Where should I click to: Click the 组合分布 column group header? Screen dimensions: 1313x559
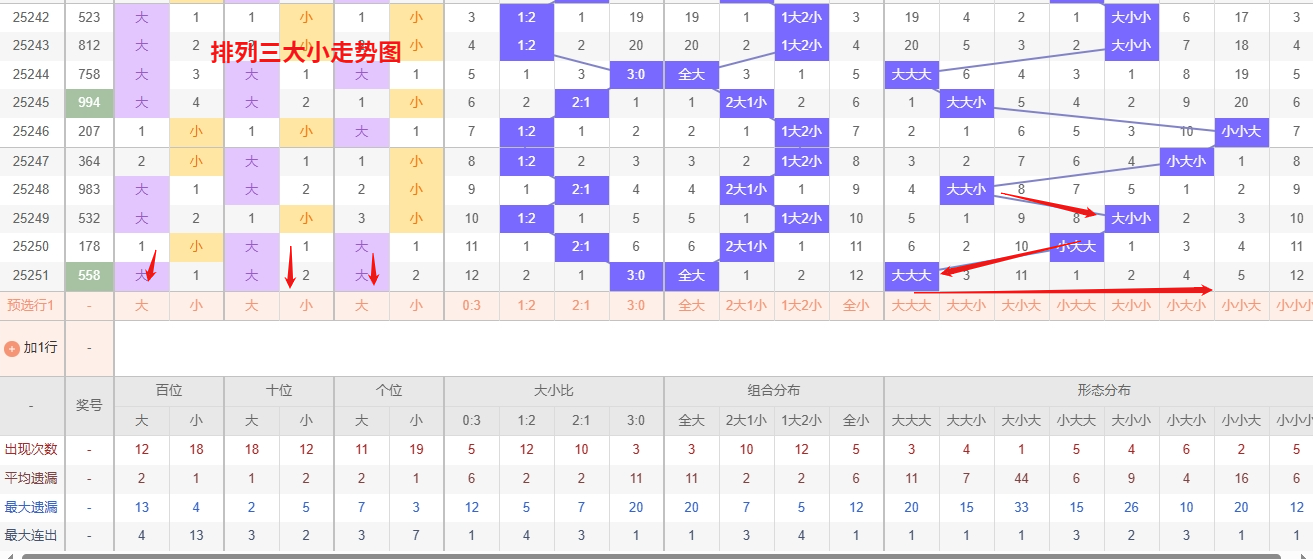774,391
